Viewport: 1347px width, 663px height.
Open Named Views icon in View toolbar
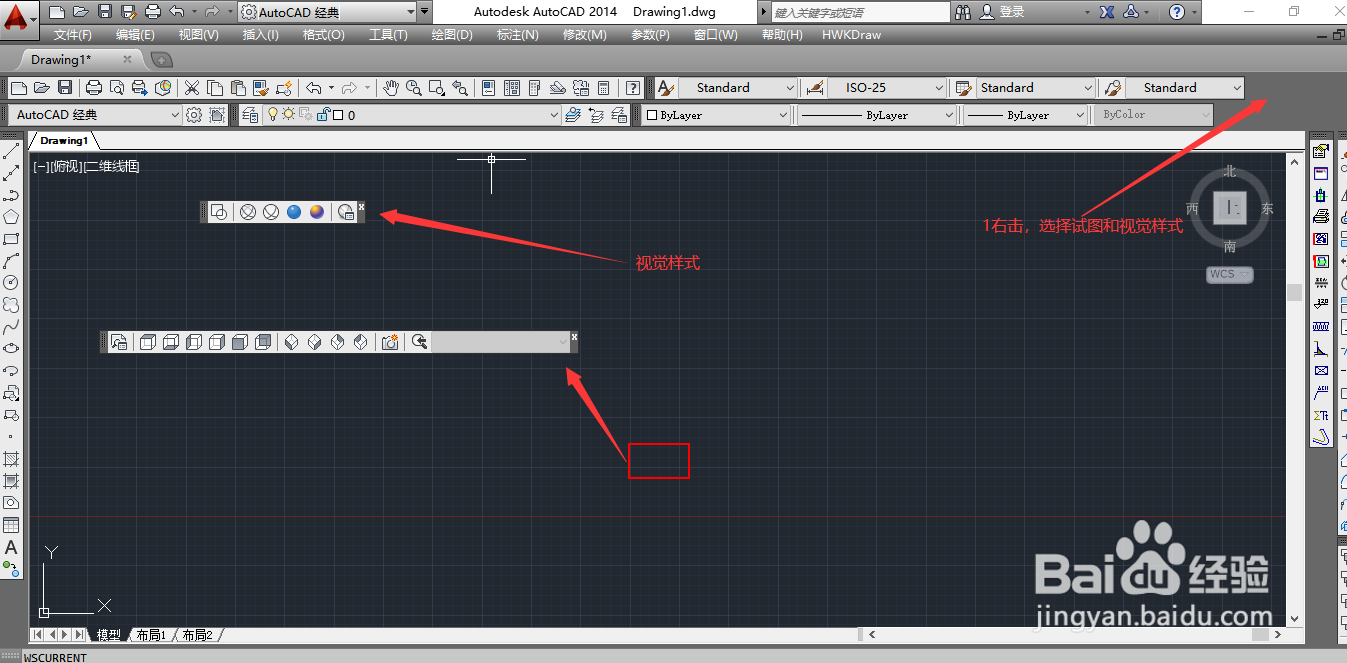coord(119,342)
